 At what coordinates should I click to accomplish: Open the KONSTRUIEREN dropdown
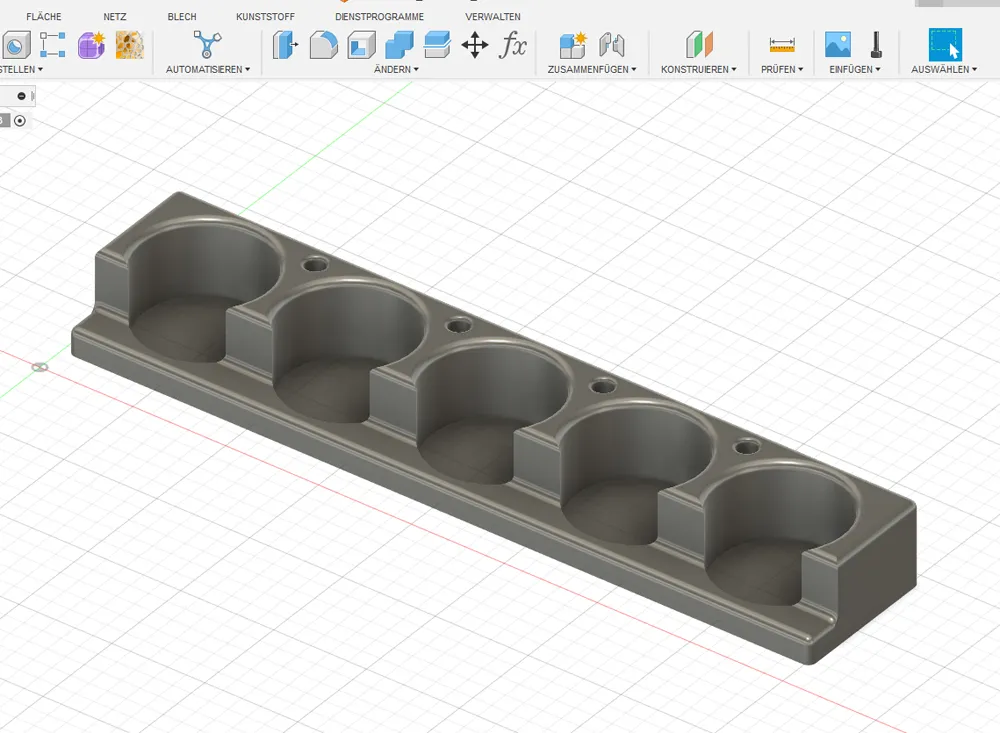(698, 70)
